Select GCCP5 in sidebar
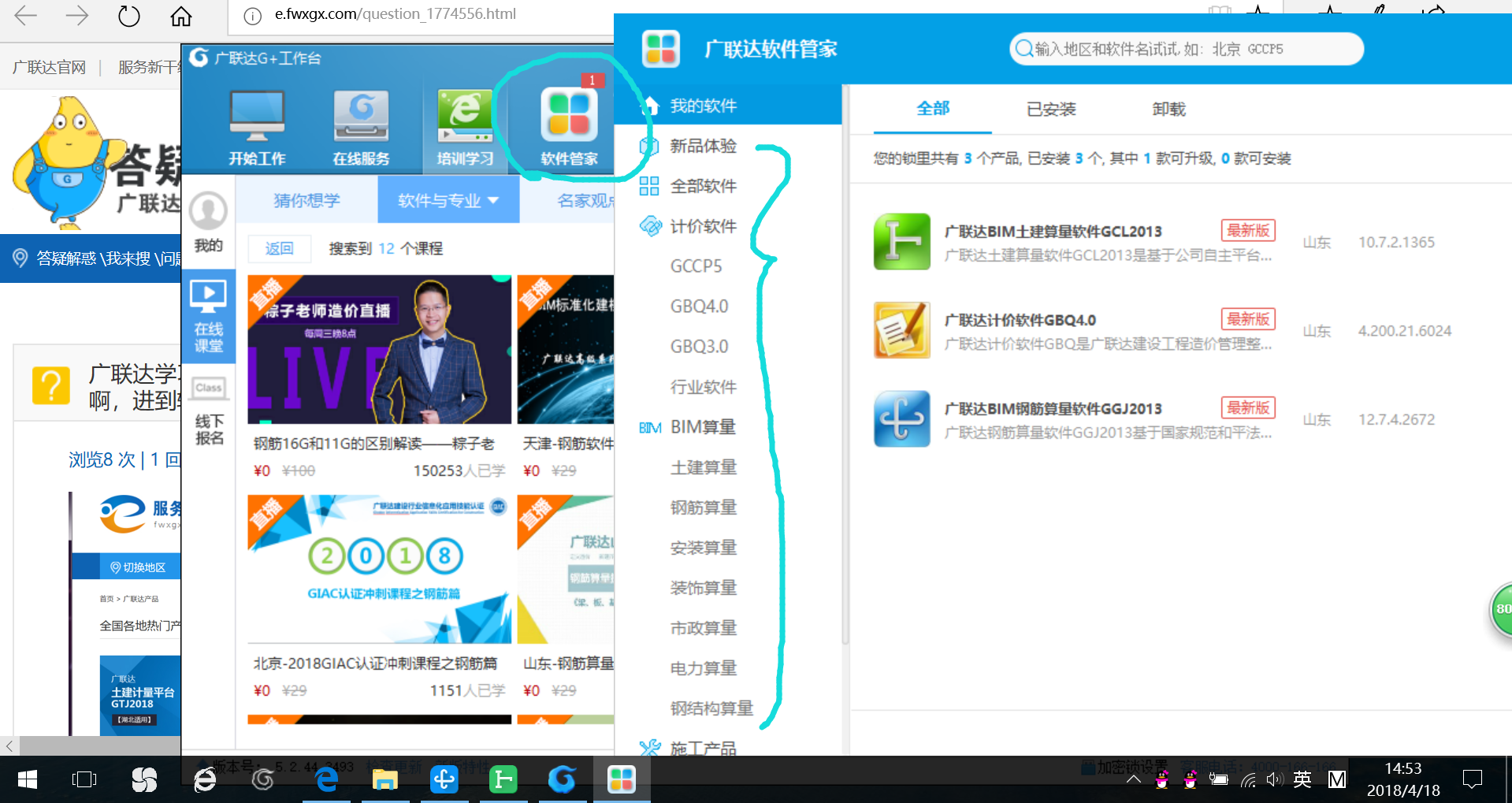 (696, 266)
